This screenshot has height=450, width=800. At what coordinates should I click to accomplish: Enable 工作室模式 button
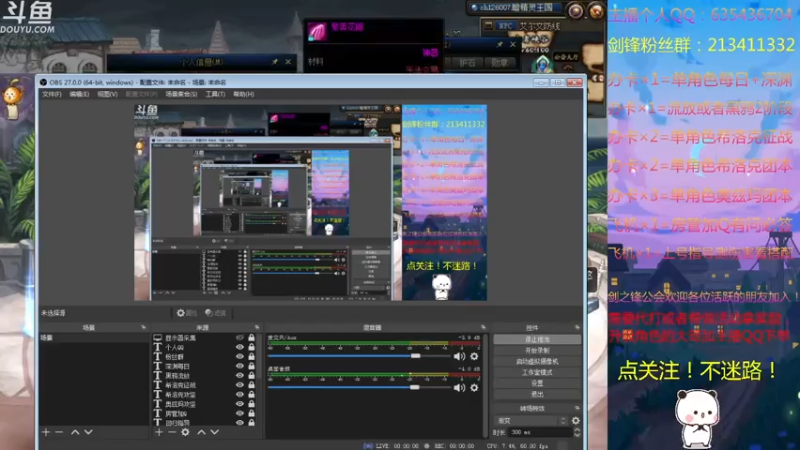[537, 372]
